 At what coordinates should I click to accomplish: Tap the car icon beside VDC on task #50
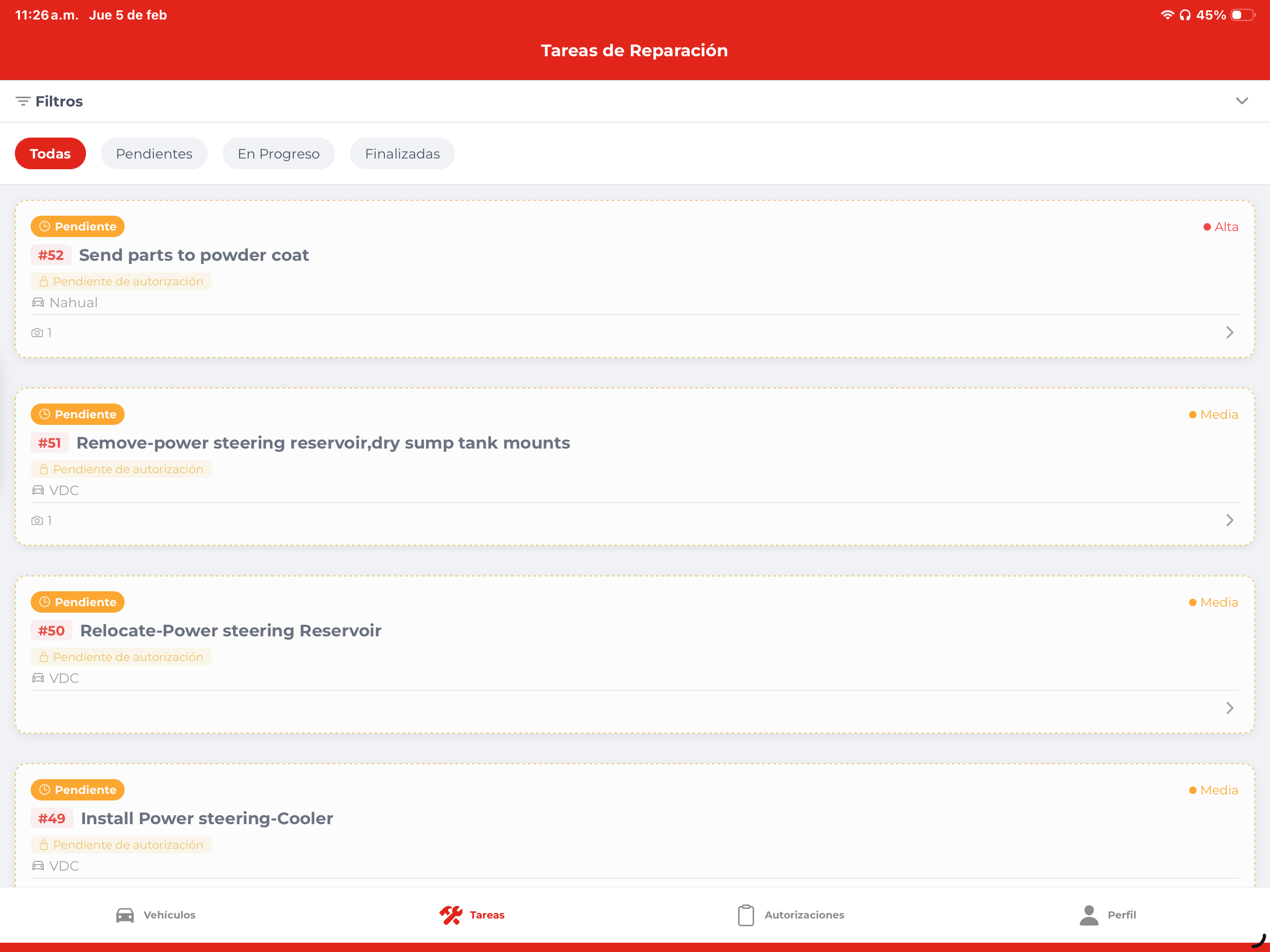click(38, 678)
